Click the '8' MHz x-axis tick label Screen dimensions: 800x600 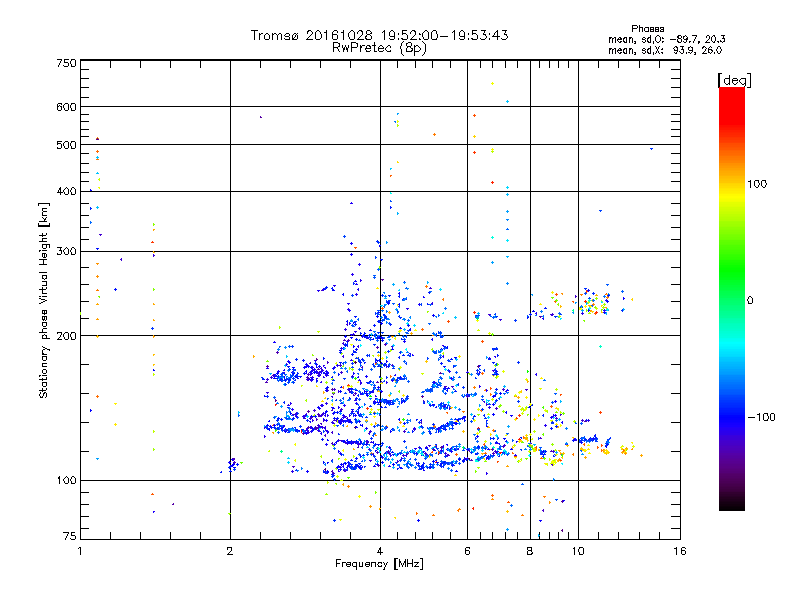530,551
